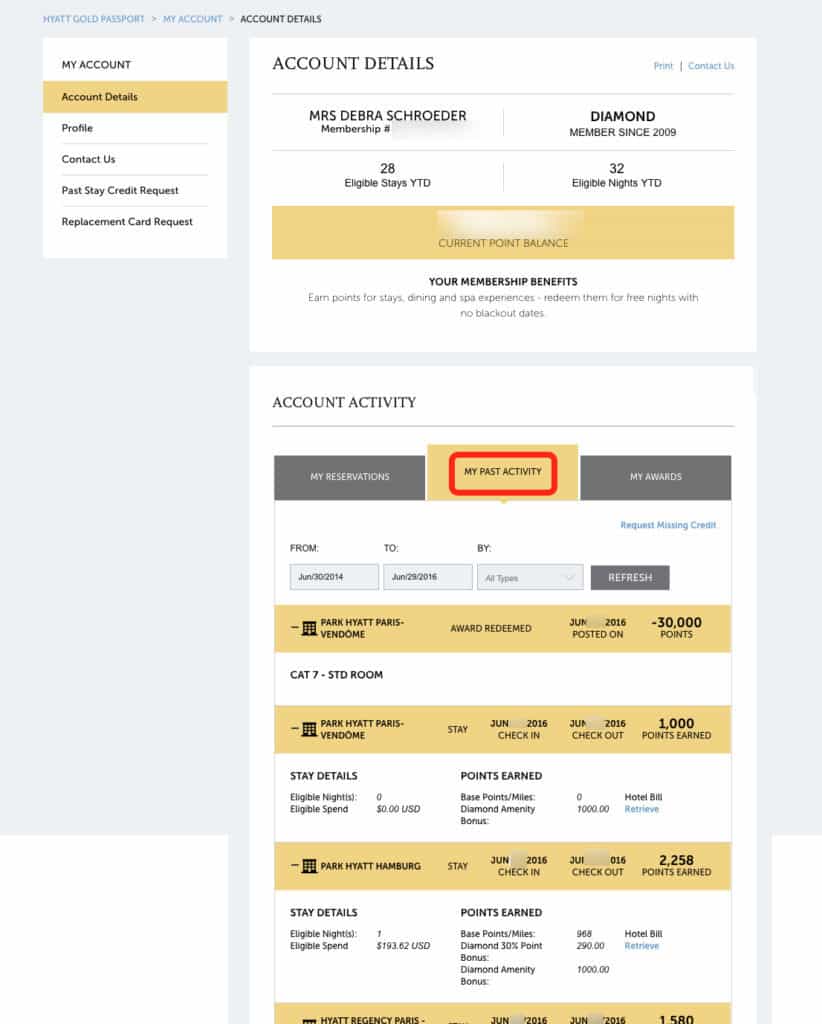Click hotel icon in Paris-Vendôme stay row
The image size is (822, 1024).
309,729
